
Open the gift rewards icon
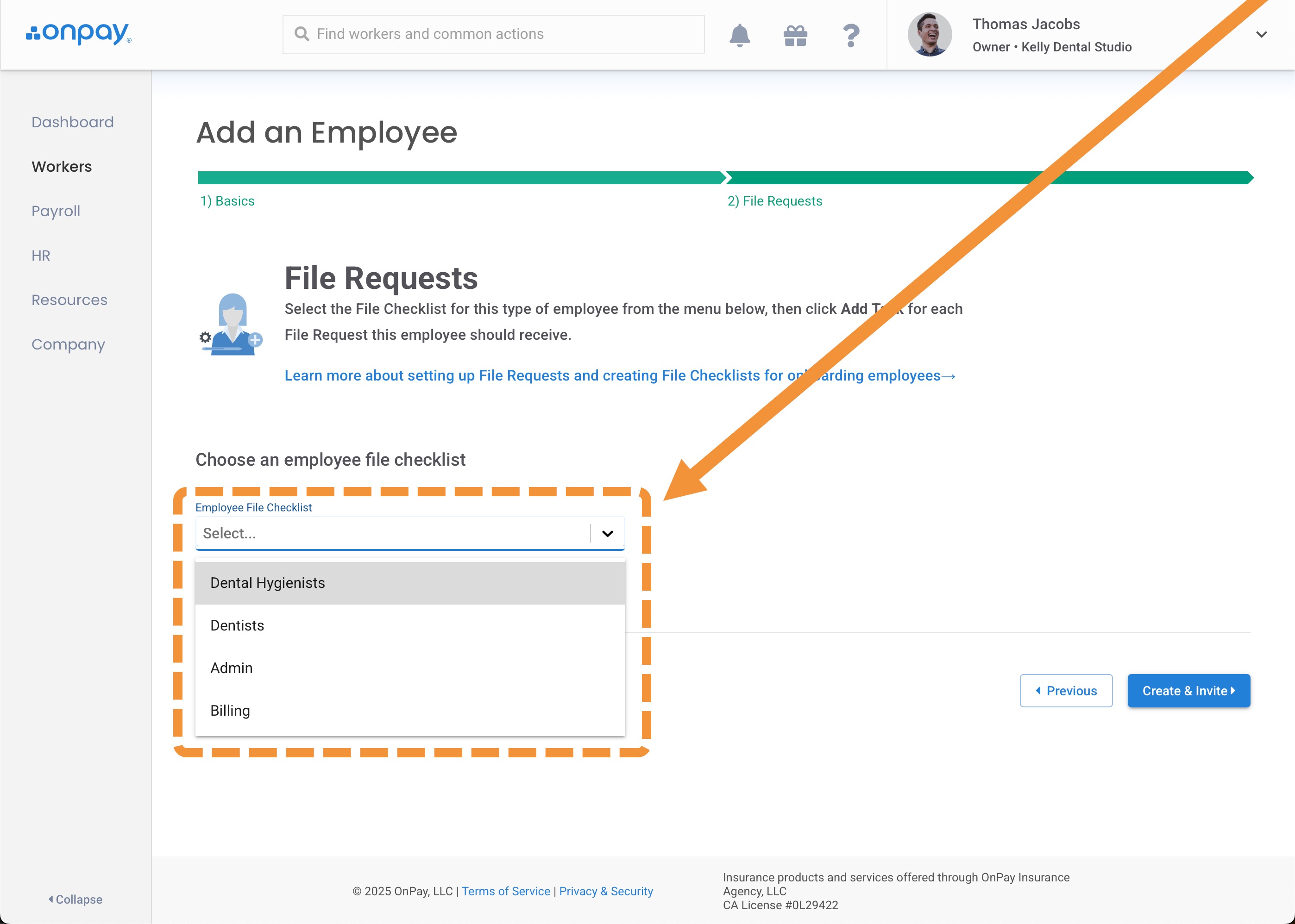point(795,35)
